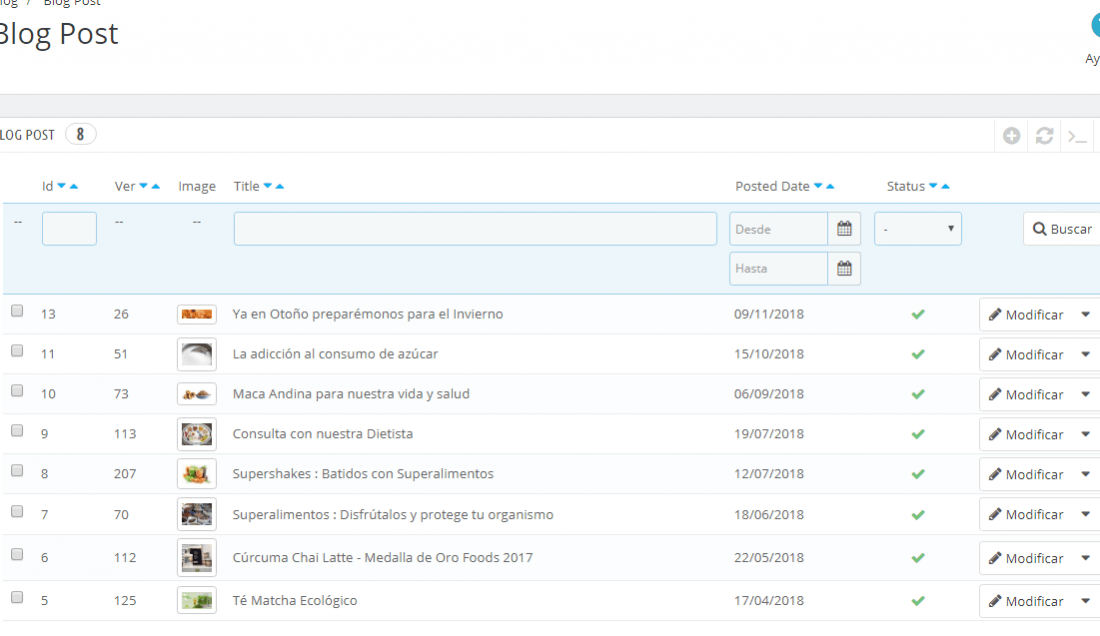Expand Modificar options for post 11
Image resolution: width=1100 pixels, height=636 pixels.
1085,354
